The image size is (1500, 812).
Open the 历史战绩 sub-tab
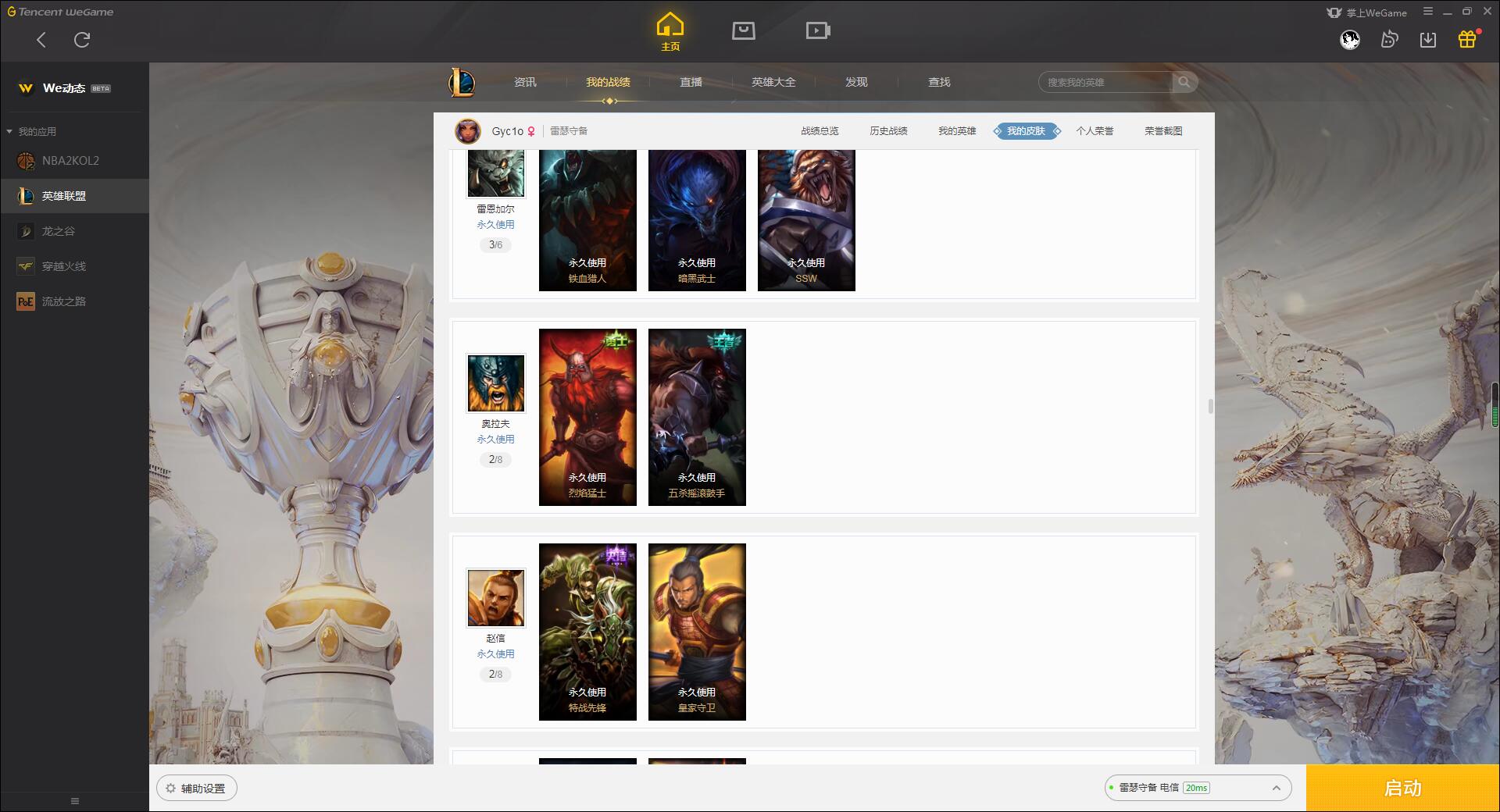[x=888, y=131]
